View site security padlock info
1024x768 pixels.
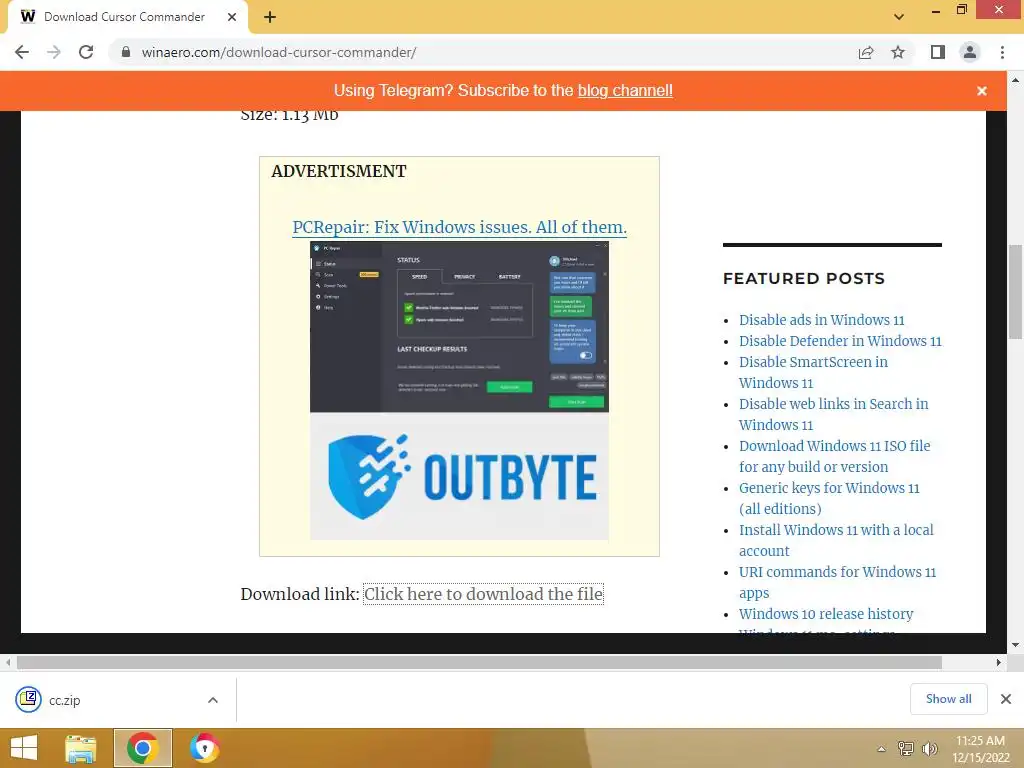click(126, 52)
